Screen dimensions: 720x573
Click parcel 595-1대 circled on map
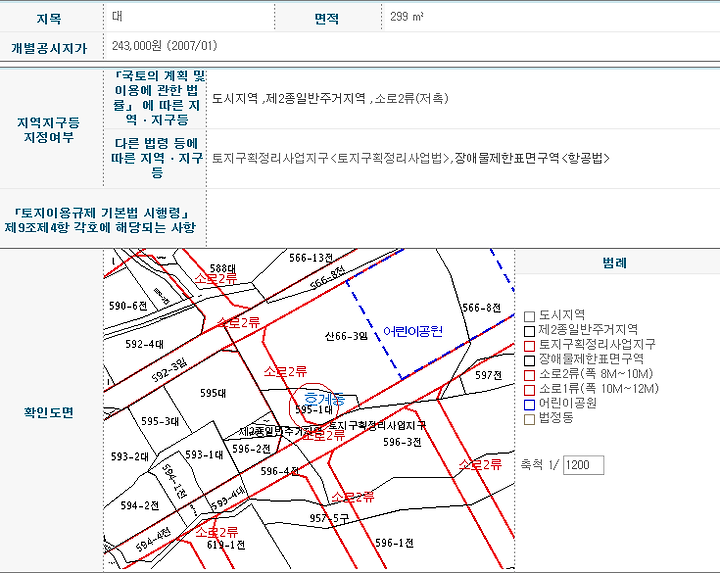coord(314,410)
